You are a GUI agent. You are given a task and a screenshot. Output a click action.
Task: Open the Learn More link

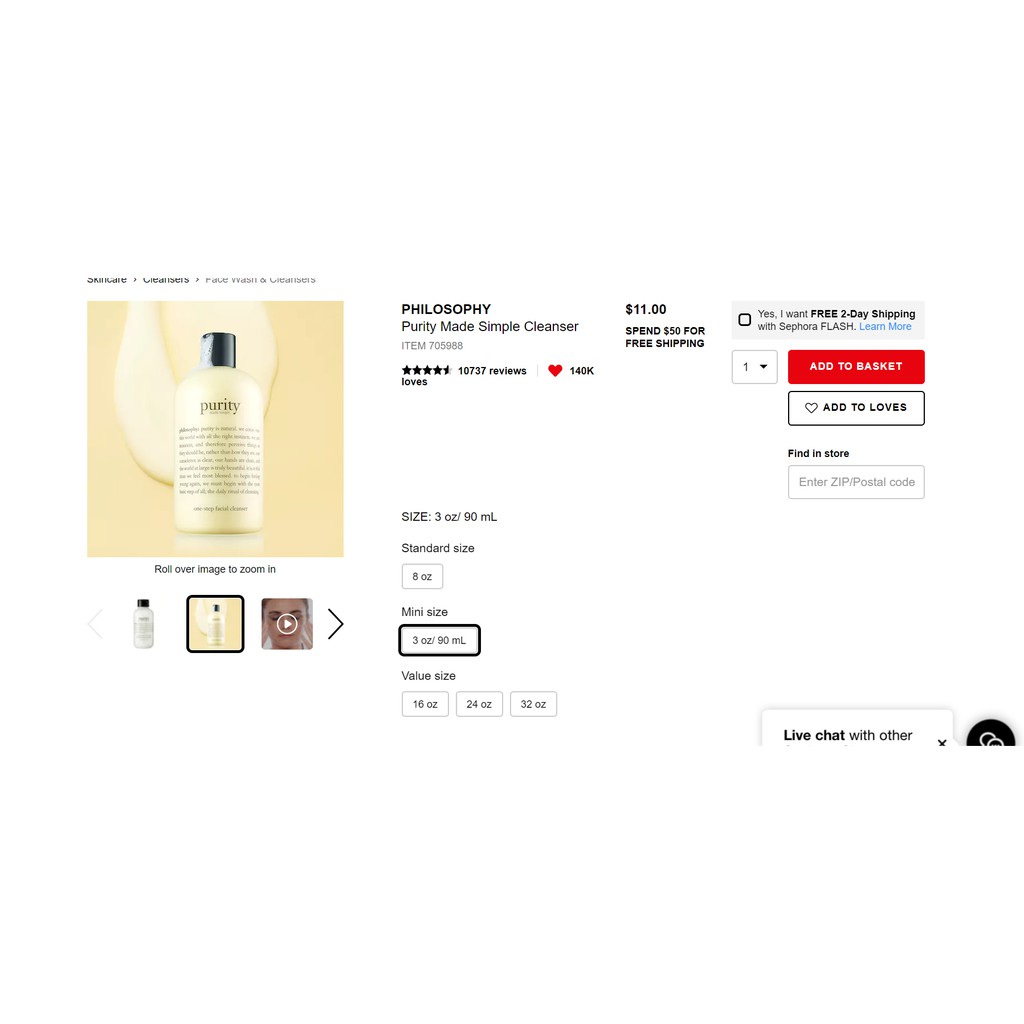pos(885,327)
